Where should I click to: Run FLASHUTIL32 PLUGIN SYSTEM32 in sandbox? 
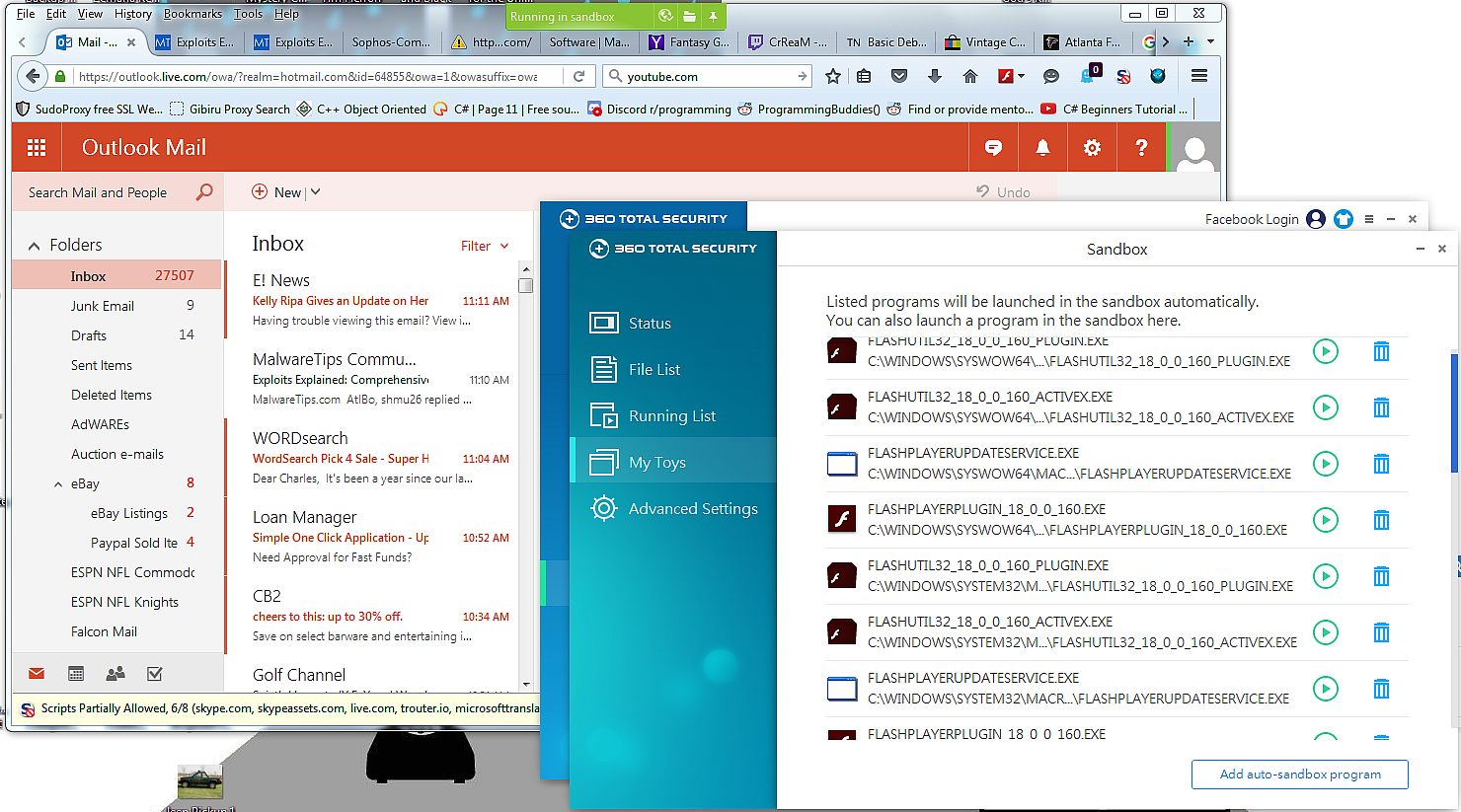(x=1326, y=576)
